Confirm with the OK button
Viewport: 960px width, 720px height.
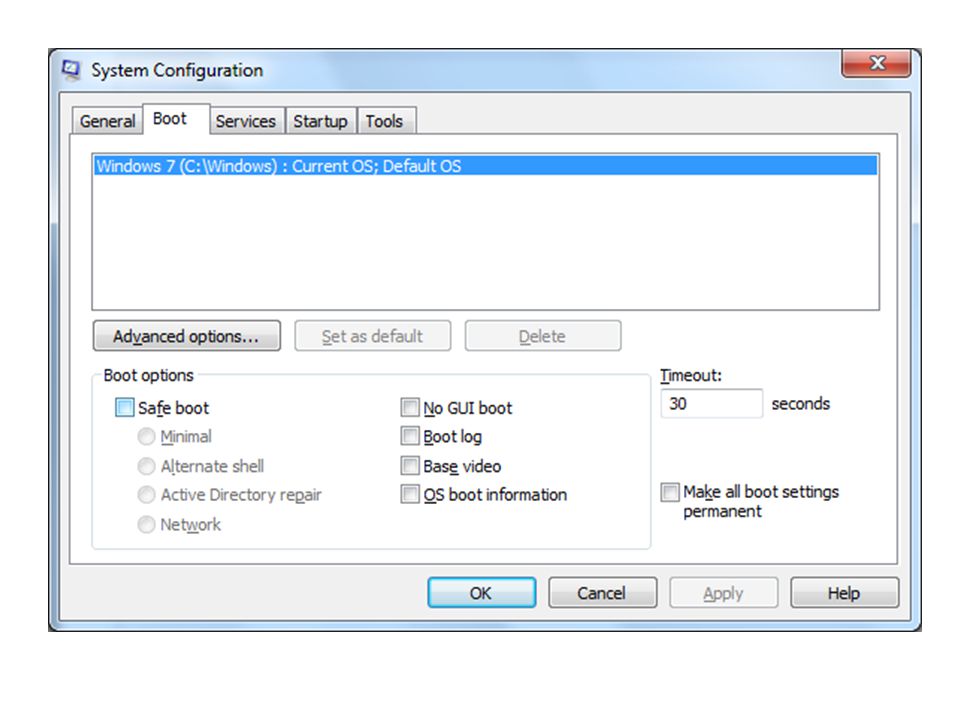pos(481,593)
